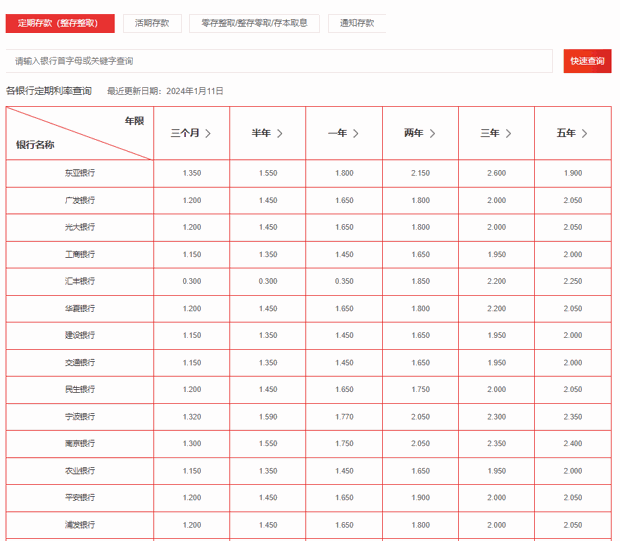This screenshot has height=541, width=620.
Task: Switch to the 通知存款 tab
Action: point(357,23)
